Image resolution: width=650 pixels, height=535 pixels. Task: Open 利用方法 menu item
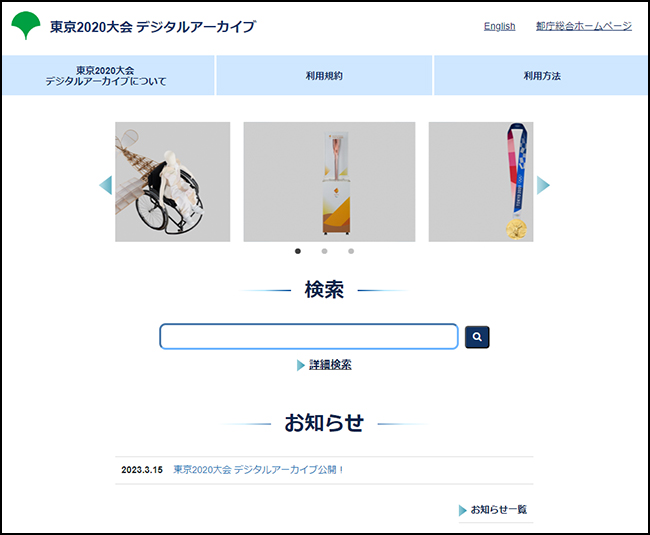541,75
